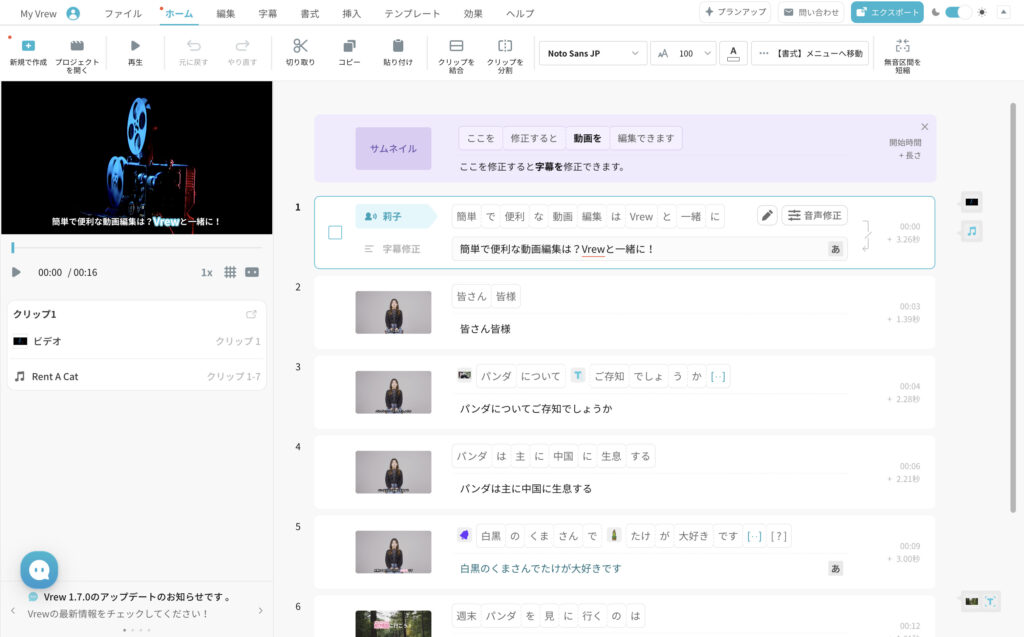Go to previous notice with left chevron

pos(12,610)
